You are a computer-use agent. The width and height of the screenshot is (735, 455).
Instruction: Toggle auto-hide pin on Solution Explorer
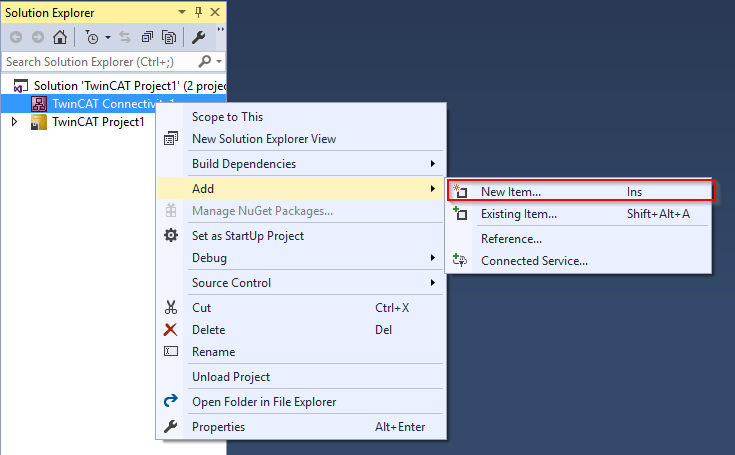click(x=198, y=12)
